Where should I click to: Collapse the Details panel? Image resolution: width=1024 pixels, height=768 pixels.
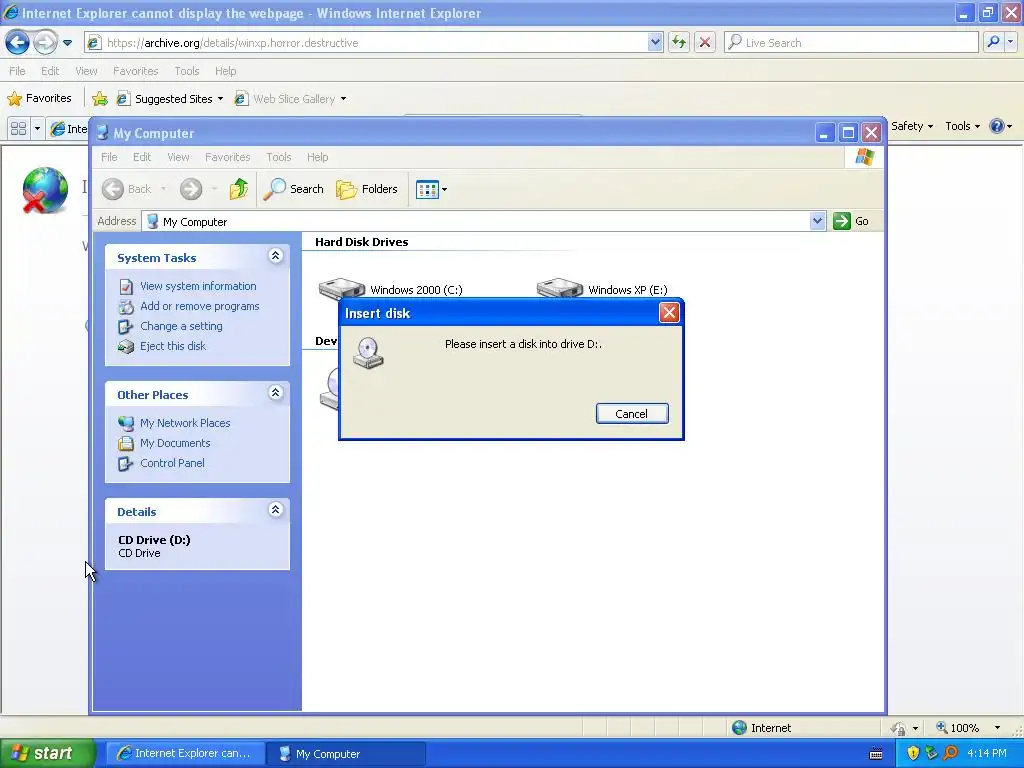276,509
